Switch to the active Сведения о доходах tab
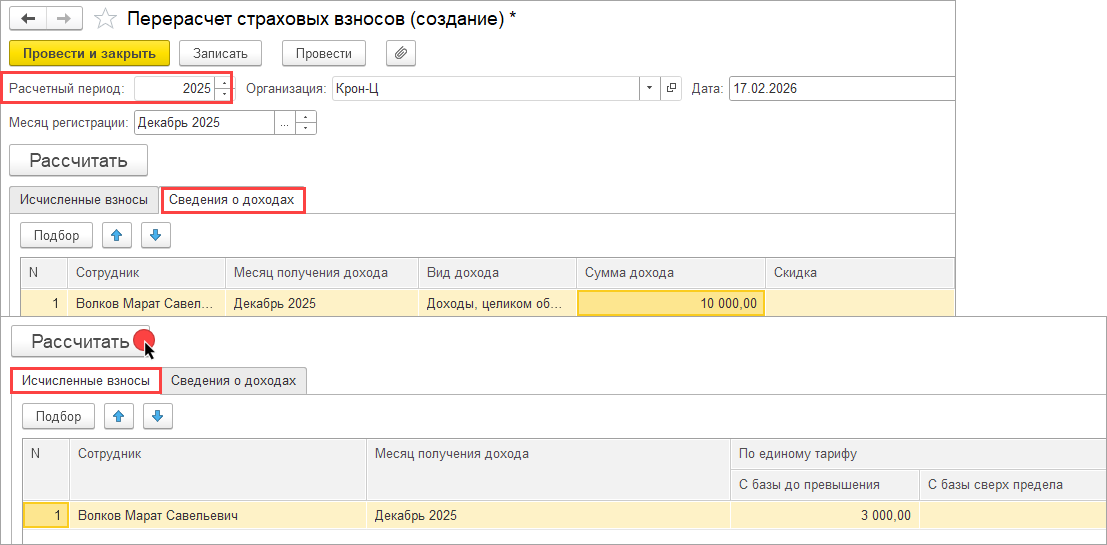 (232, 200)
